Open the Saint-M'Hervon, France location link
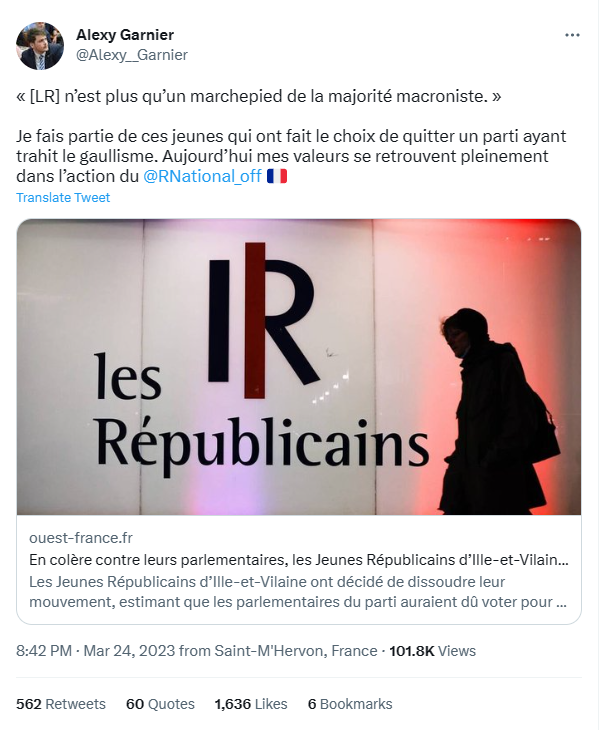 point(296,651)
